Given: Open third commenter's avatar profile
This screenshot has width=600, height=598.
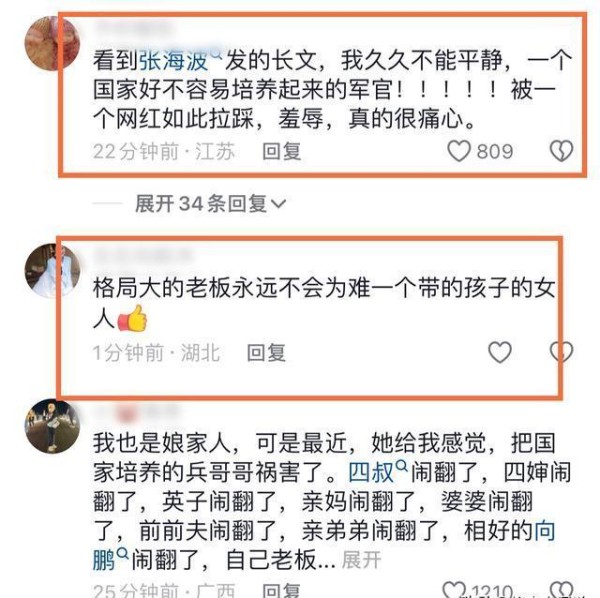Looking at the screenshot, I should pos(52,426).
